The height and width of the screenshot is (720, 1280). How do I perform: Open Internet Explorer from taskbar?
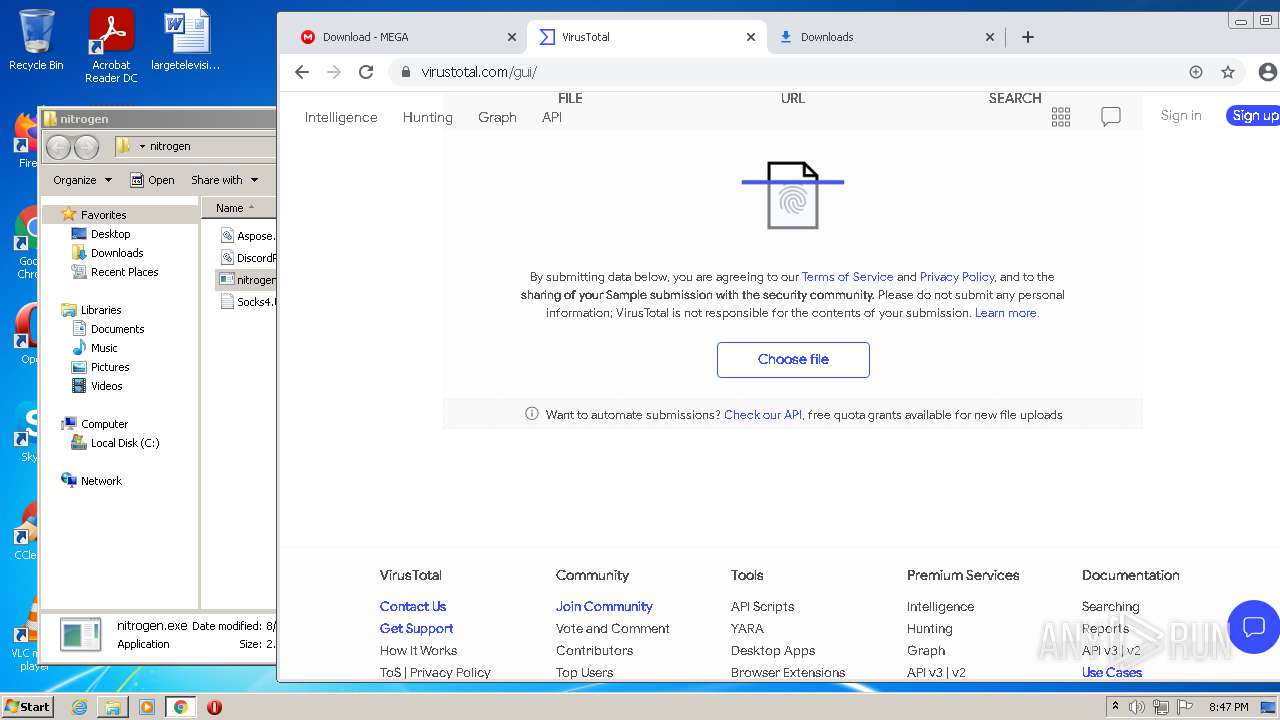pyautogui.click(x=79, y=707)
